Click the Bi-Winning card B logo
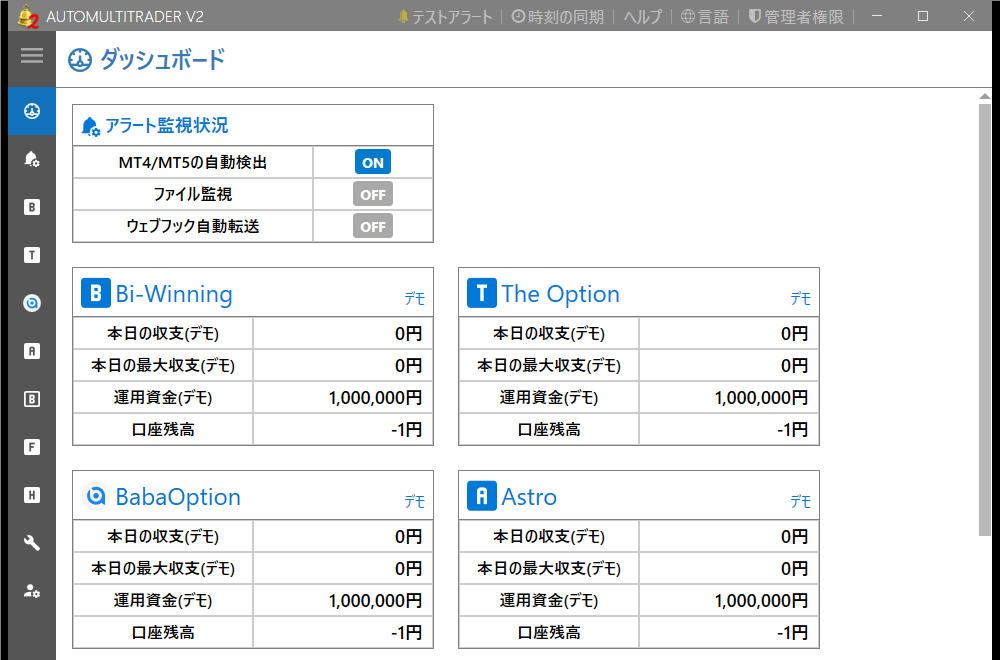1000x660 pixels. point(96,293)
